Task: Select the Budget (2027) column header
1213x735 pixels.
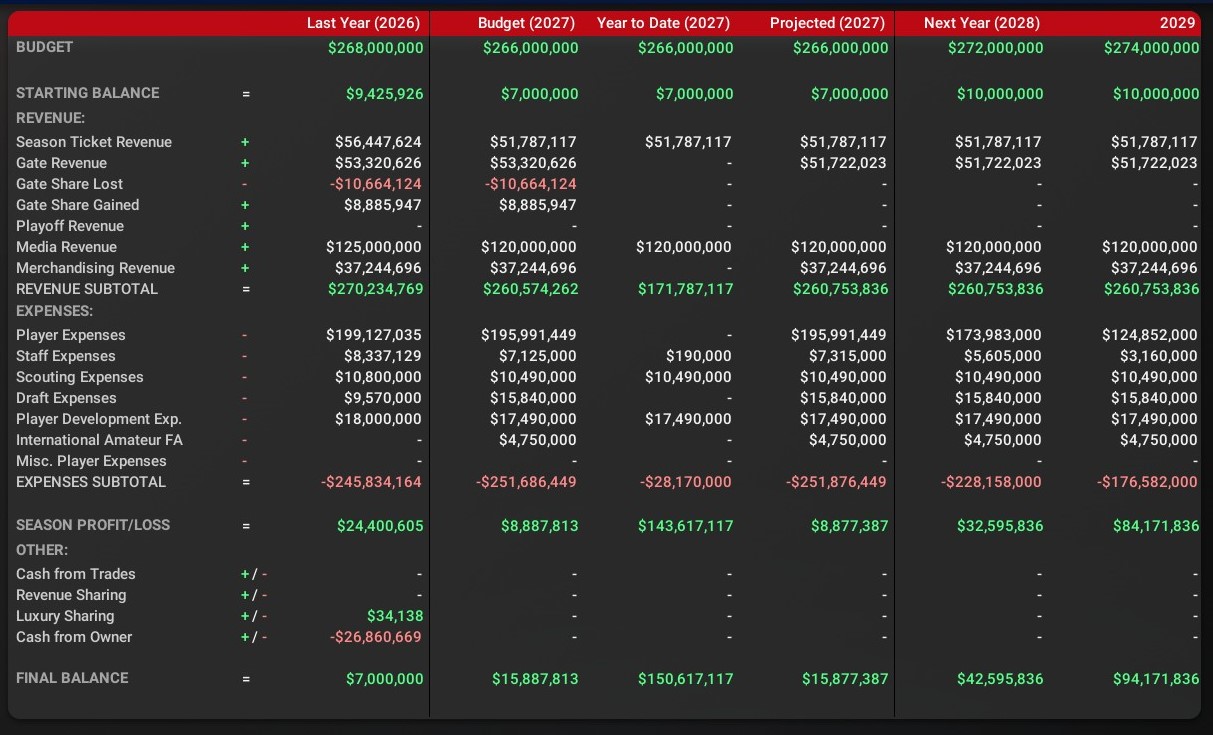Action: pos(528,22)
